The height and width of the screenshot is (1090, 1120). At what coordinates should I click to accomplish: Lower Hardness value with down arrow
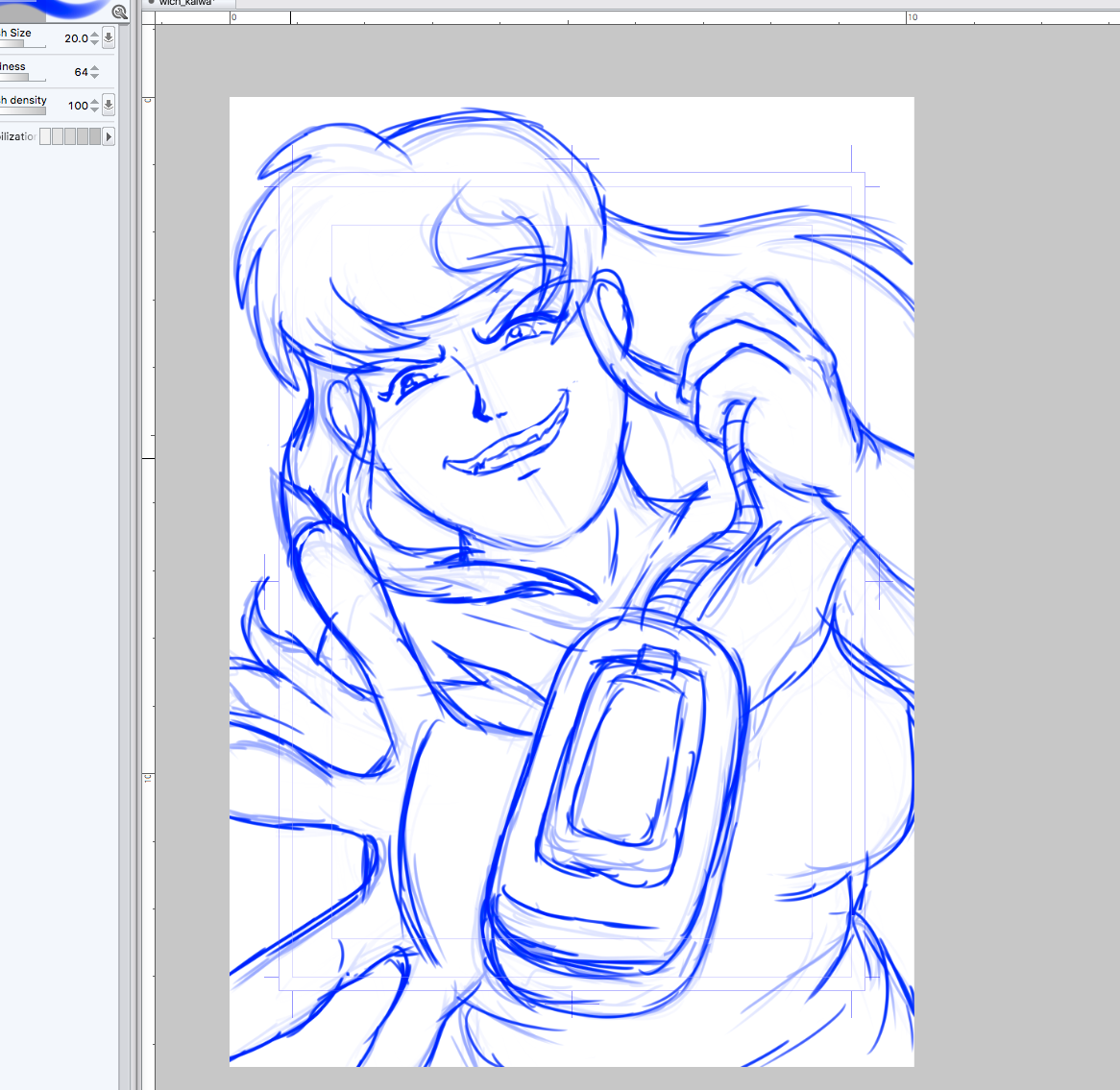click(94, 77)
